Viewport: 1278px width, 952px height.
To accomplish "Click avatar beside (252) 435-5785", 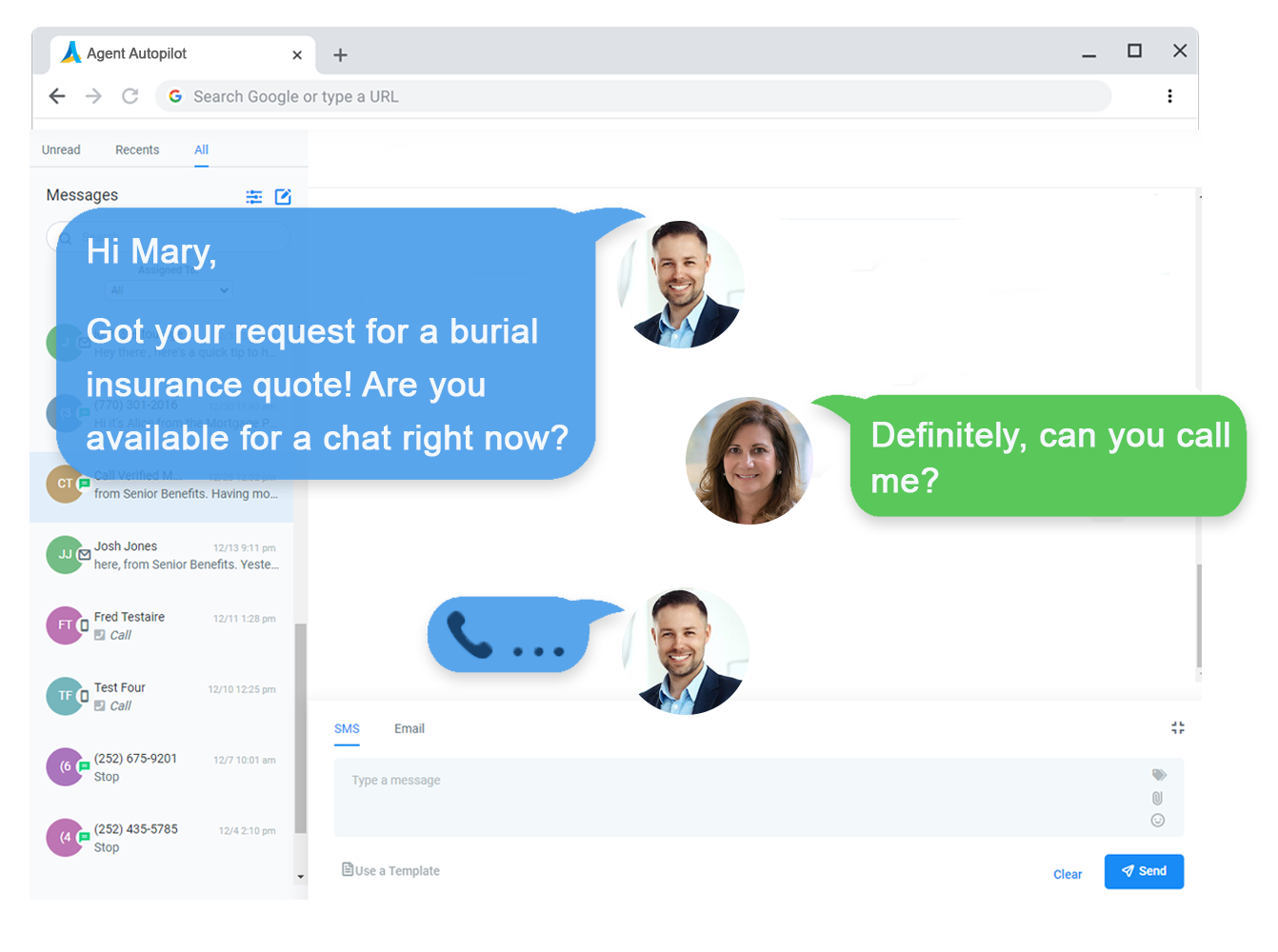I will [65, 838].
